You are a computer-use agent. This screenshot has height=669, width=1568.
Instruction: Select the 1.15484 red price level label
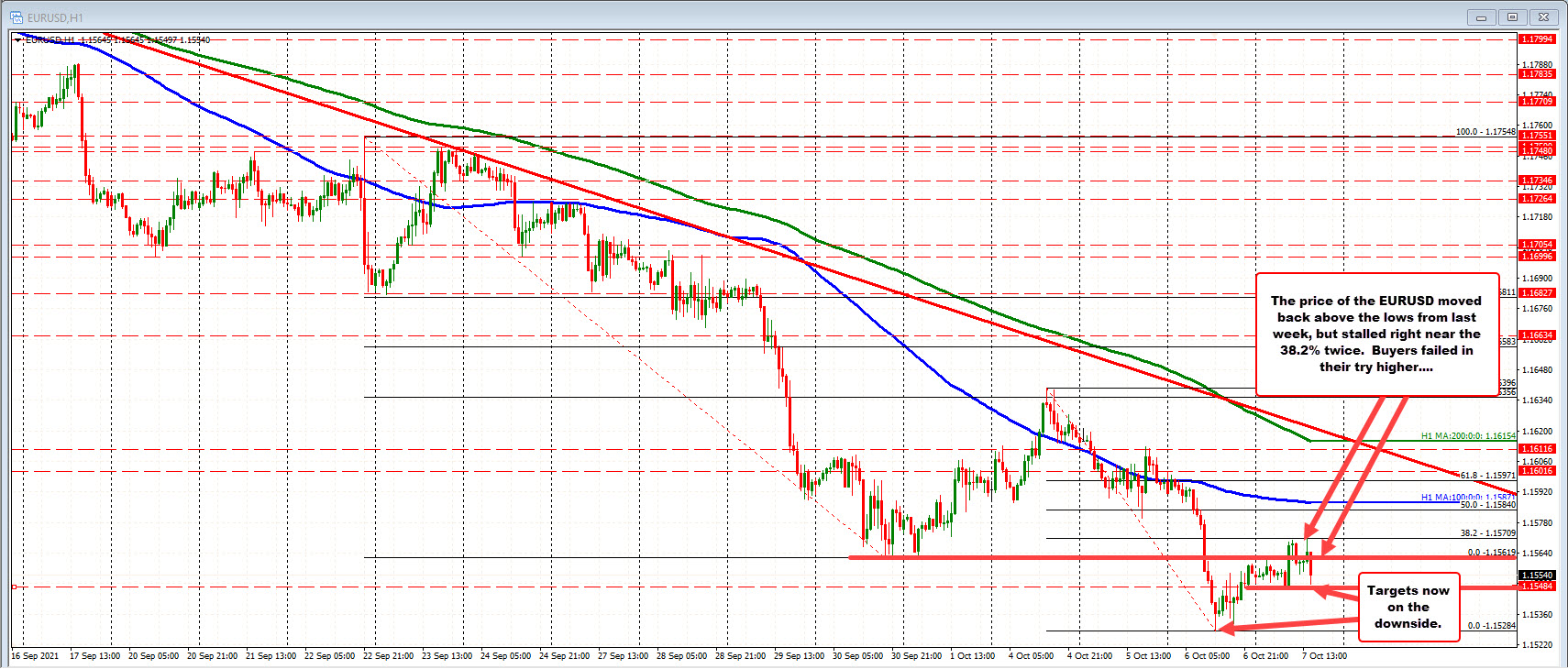tap(1537, 587)
